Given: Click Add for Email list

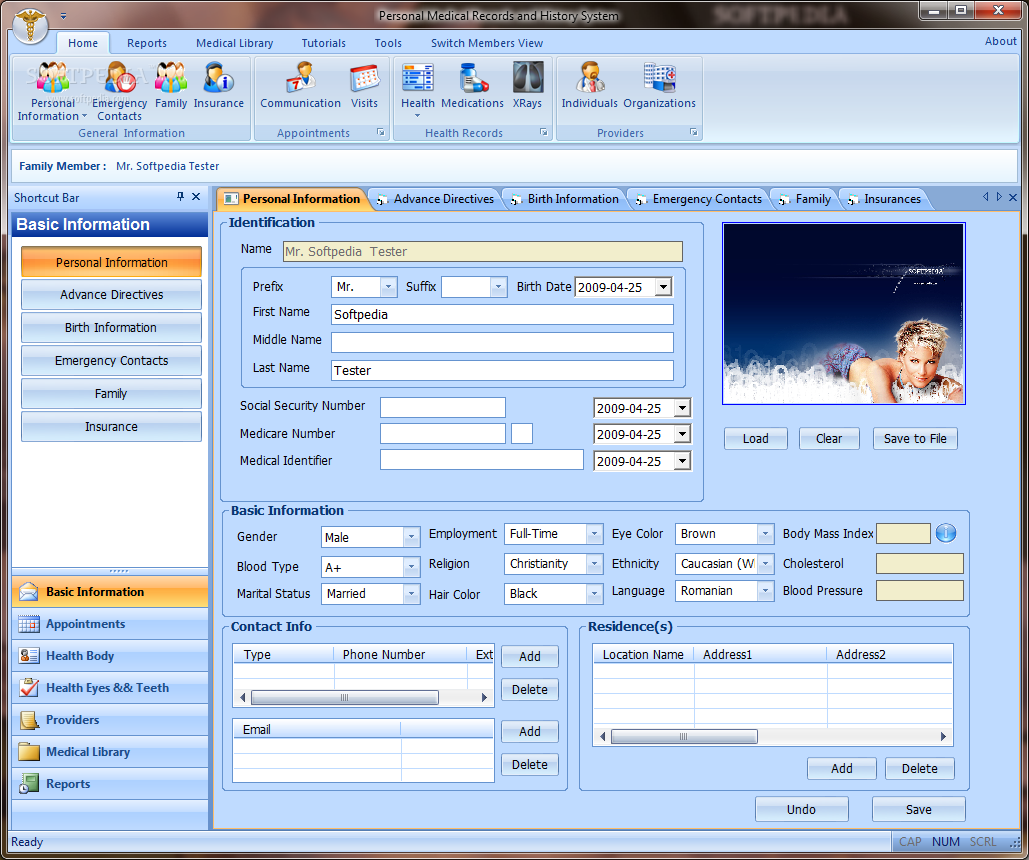Looking at the screenshot, I should (x=530, y=731).
